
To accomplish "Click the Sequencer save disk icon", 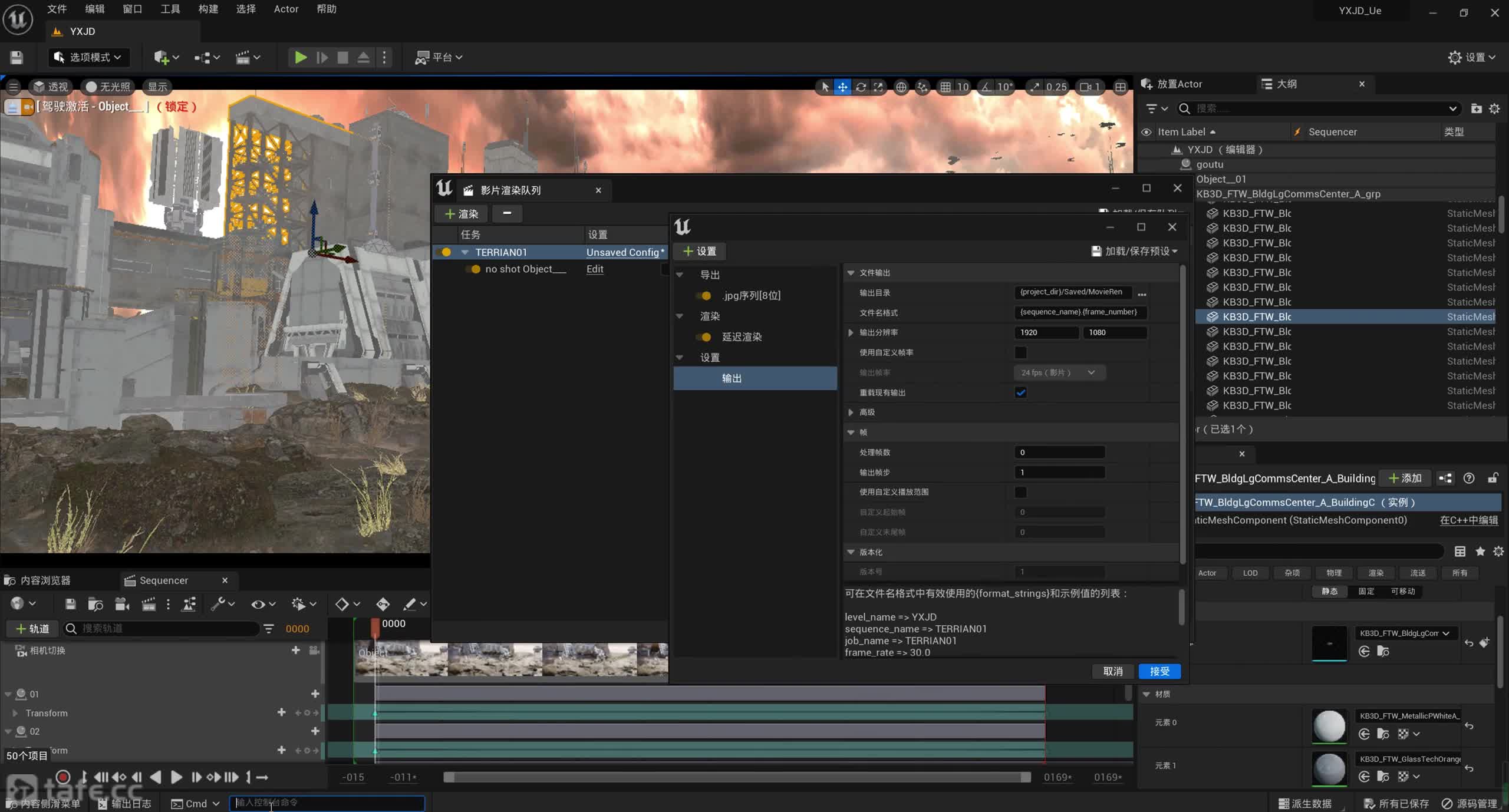I will point(70,604).
